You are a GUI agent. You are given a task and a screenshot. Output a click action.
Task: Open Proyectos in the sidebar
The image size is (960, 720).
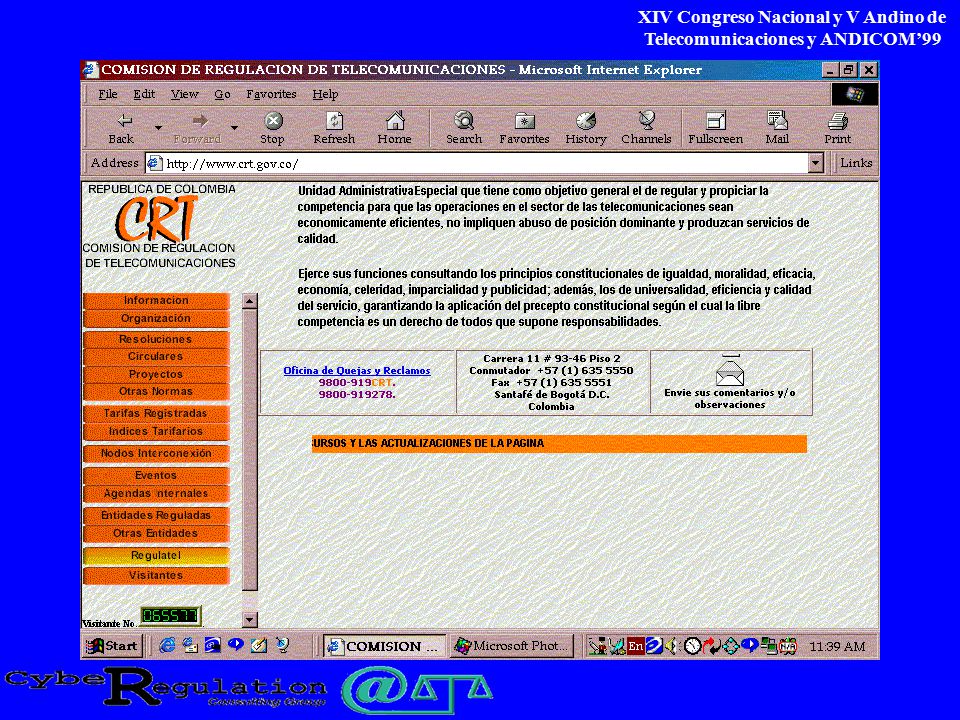[156, 374]
